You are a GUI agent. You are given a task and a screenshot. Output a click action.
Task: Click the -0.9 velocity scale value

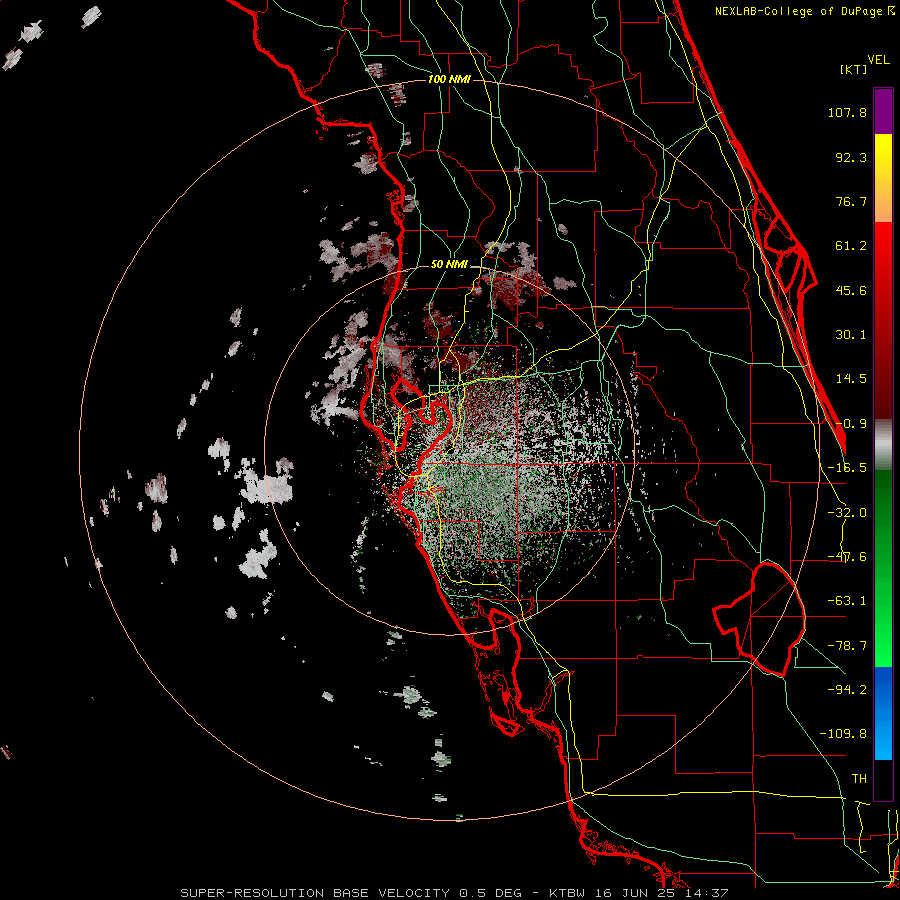851,424
